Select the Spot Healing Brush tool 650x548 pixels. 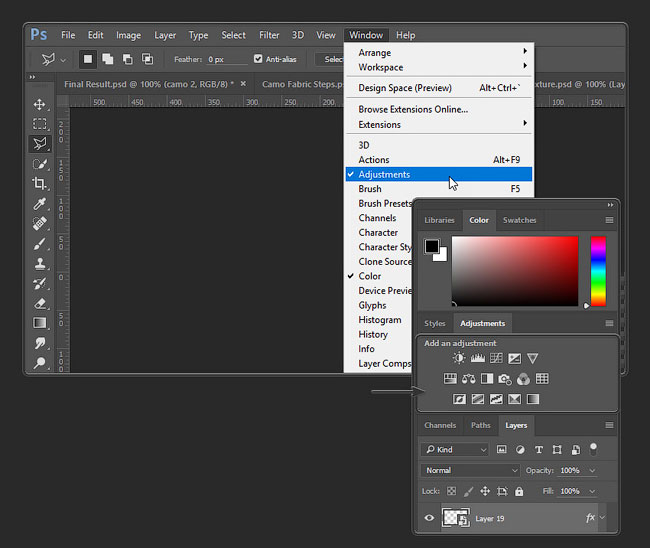pyautogui.click(x=40, y=224)
